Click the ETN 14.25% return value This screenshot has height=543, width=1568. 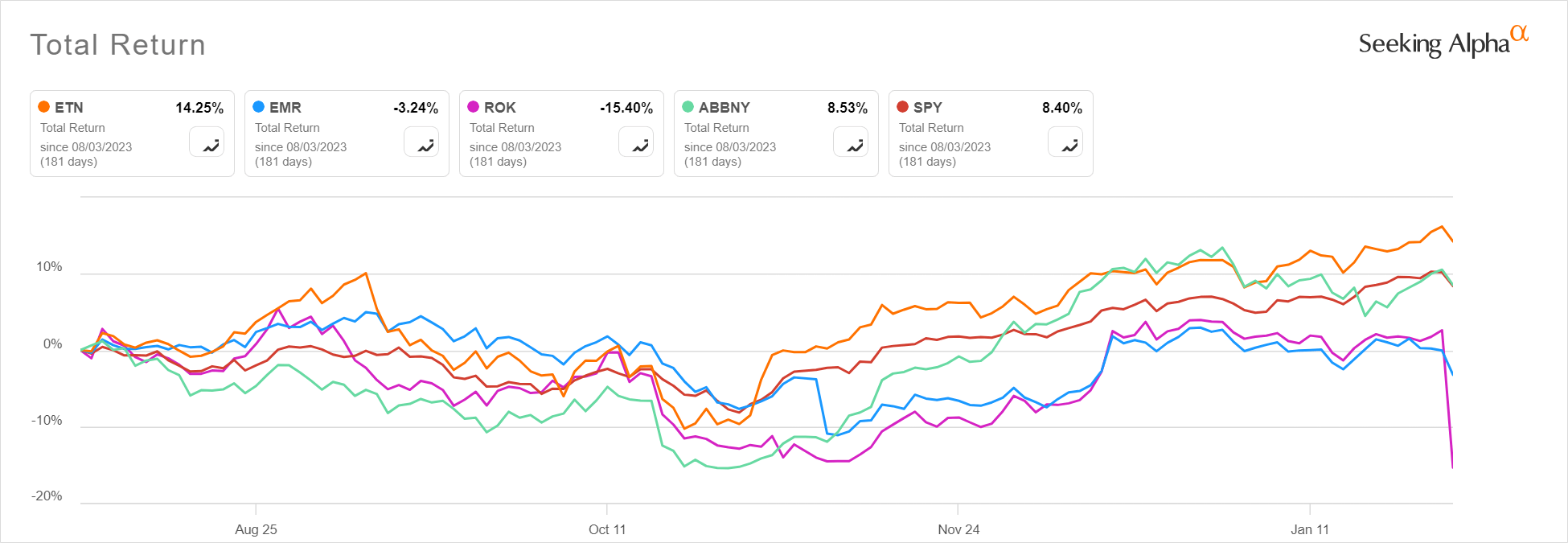point(199,106)
